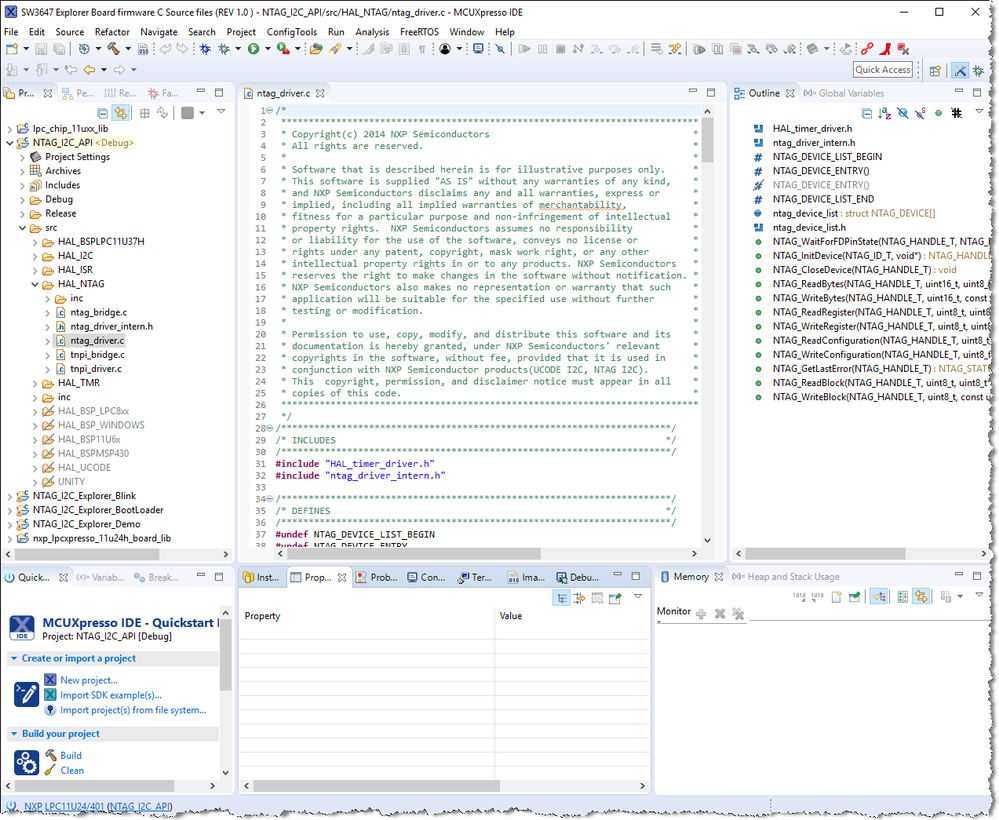Add a new monitor in the Memory view
The image size is (999, 820).
tap(701, 613)
